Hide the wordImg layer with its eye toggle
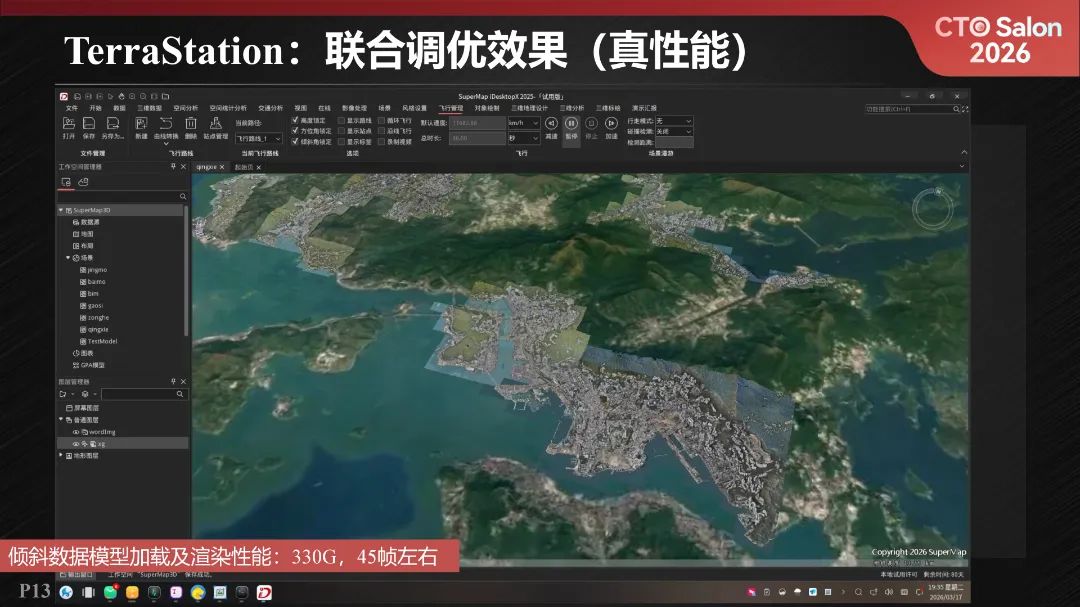The width and height of the screenshot is (1080, 607). [x=76, y=431]
